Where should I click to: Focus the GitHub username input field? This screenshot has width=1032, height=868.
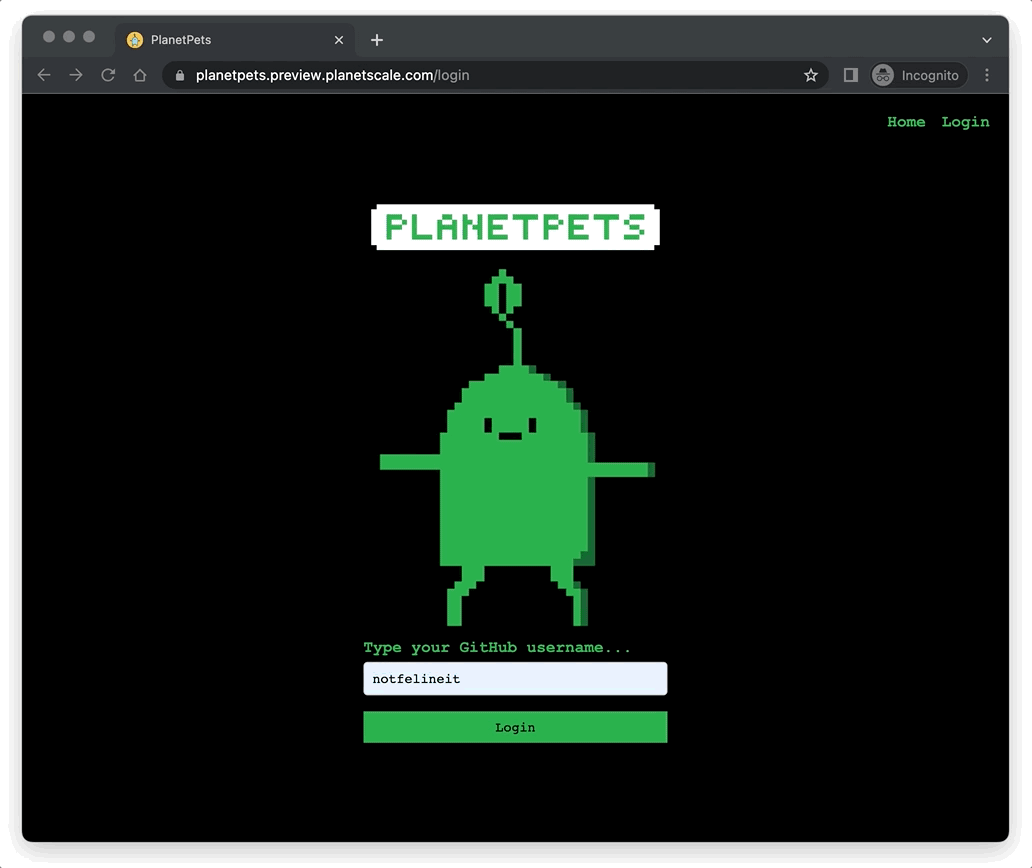(x=515, y=678)
